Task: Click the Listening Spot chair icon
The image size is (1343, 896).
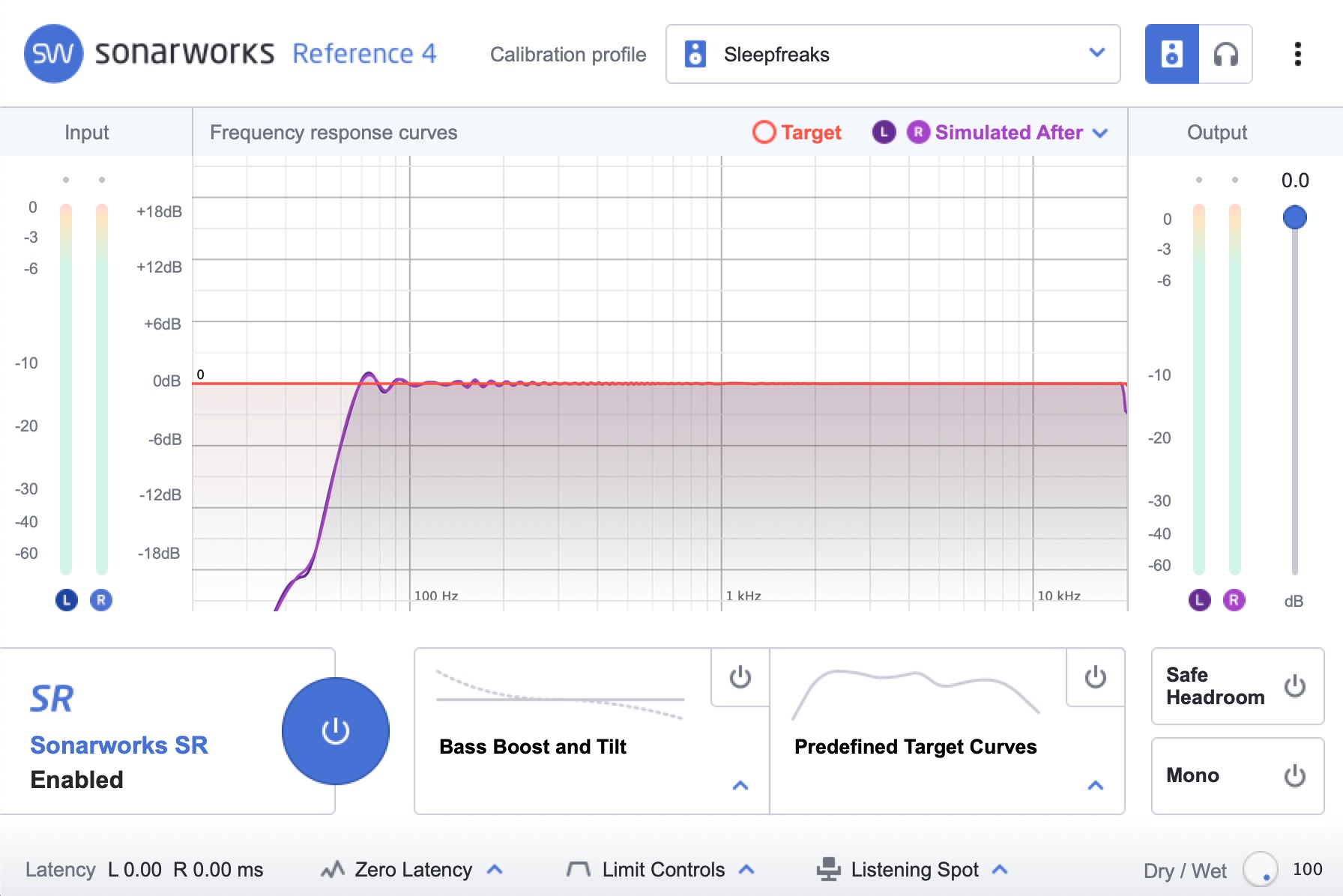Action: pyautogui.click(x=828, y=869)
